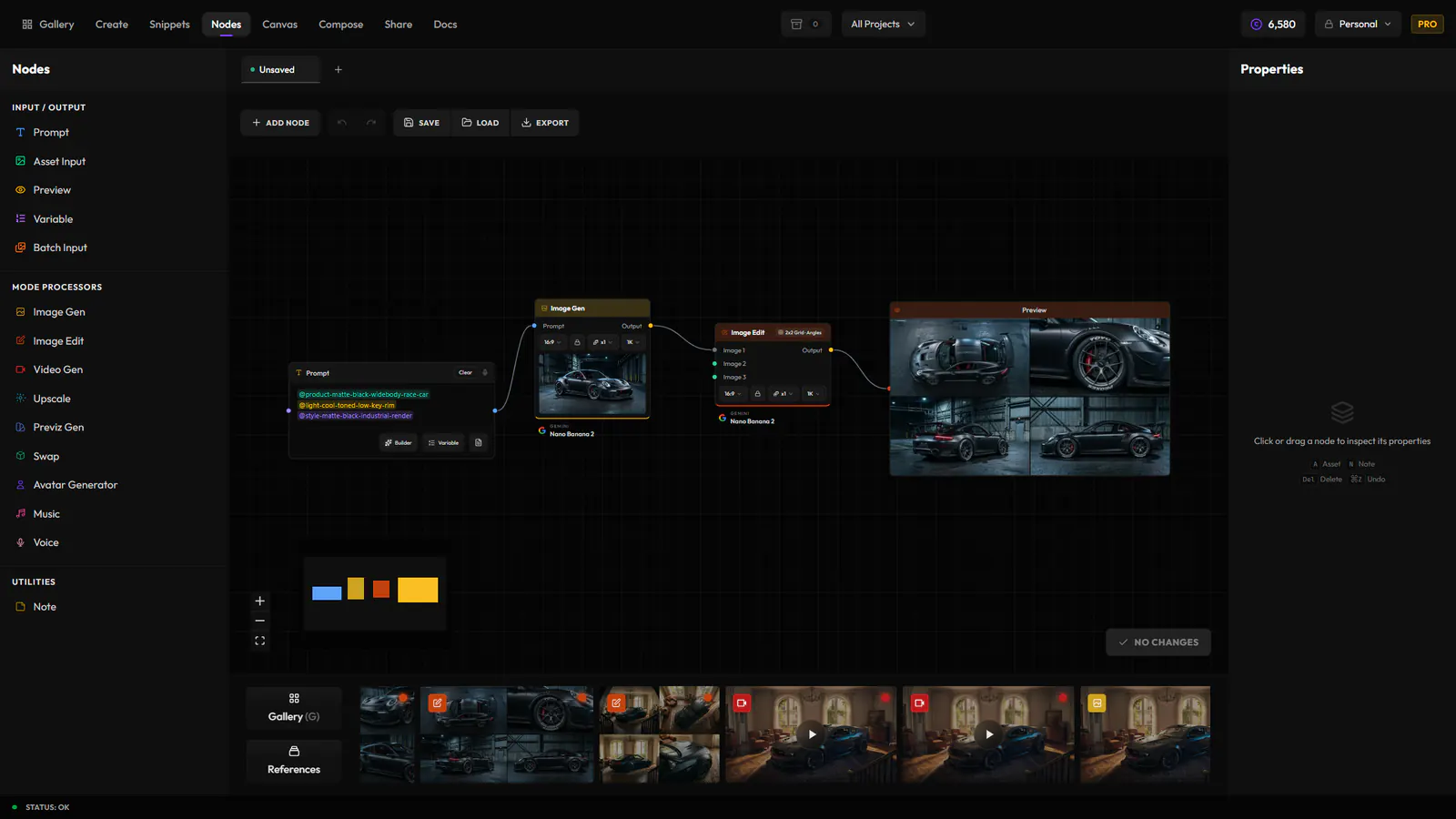Change Image Edit 16:9 aspect ratio

(x=733, y=394)
